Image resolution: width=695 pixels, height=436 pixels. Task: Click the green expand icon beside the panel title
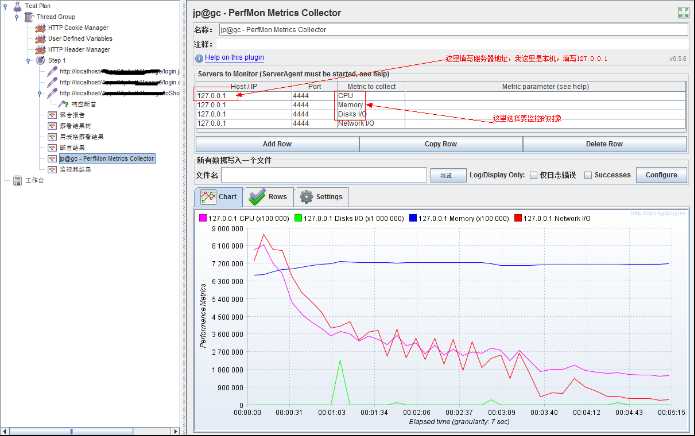(683, 13)
